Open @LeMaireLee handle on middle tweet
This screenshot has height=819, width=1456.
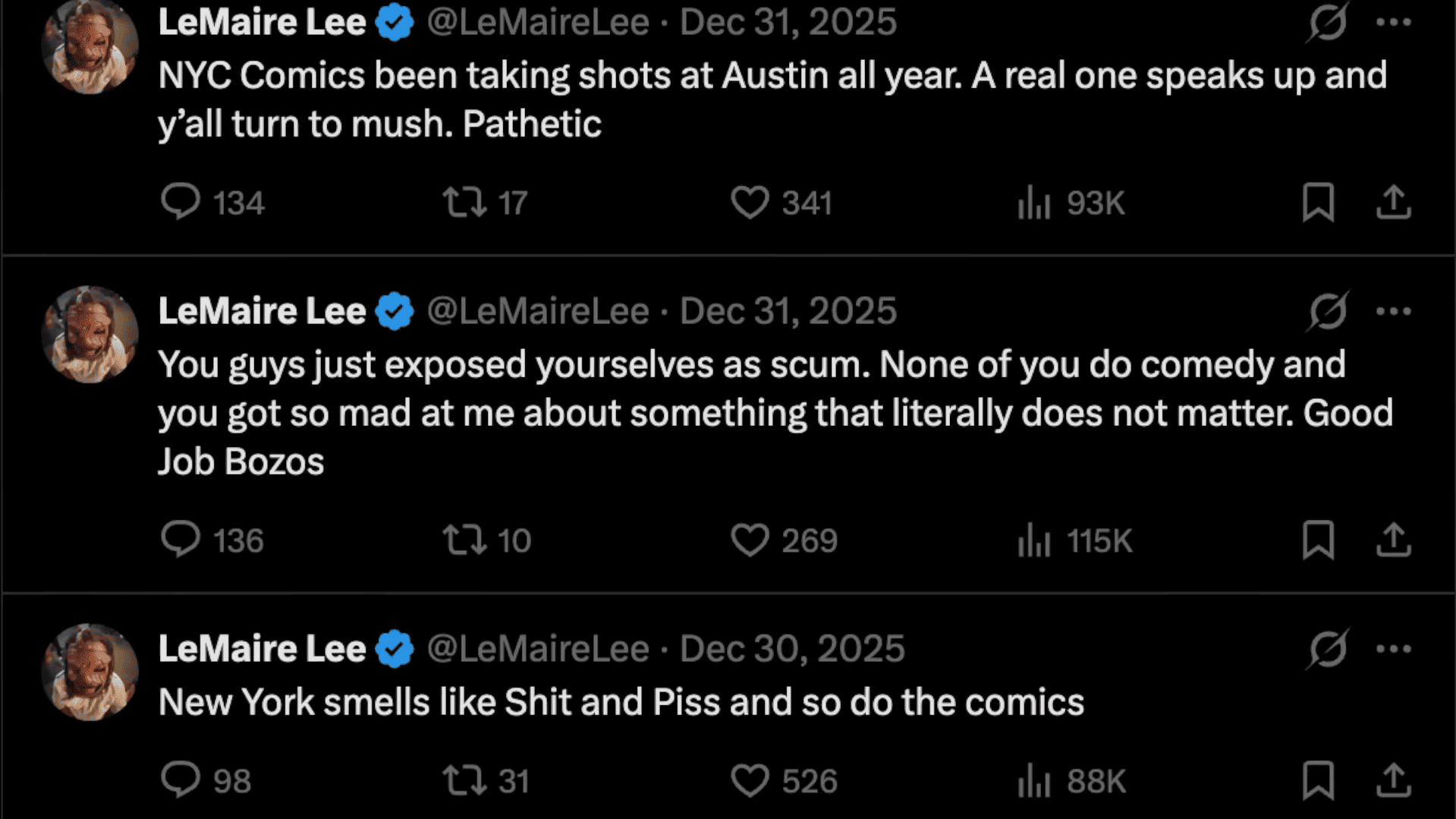click(x=538, y=311)
